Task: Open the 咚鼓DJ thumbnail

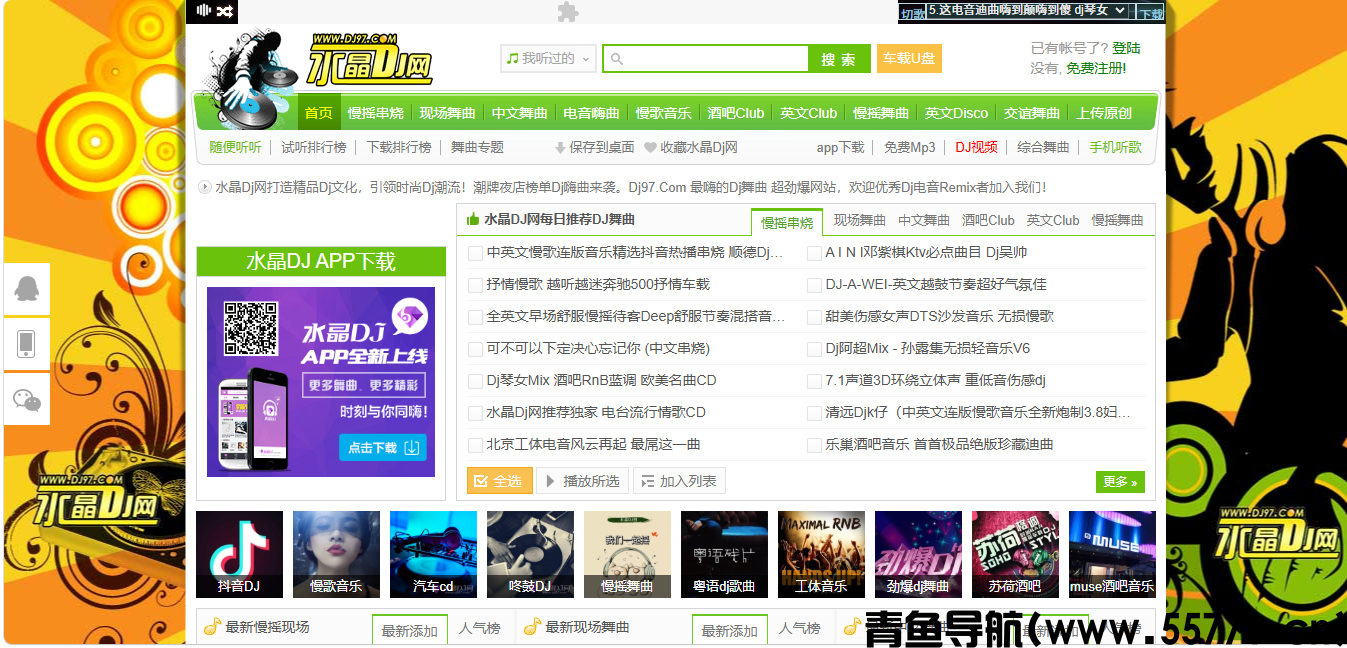Action: coord(530,554)
